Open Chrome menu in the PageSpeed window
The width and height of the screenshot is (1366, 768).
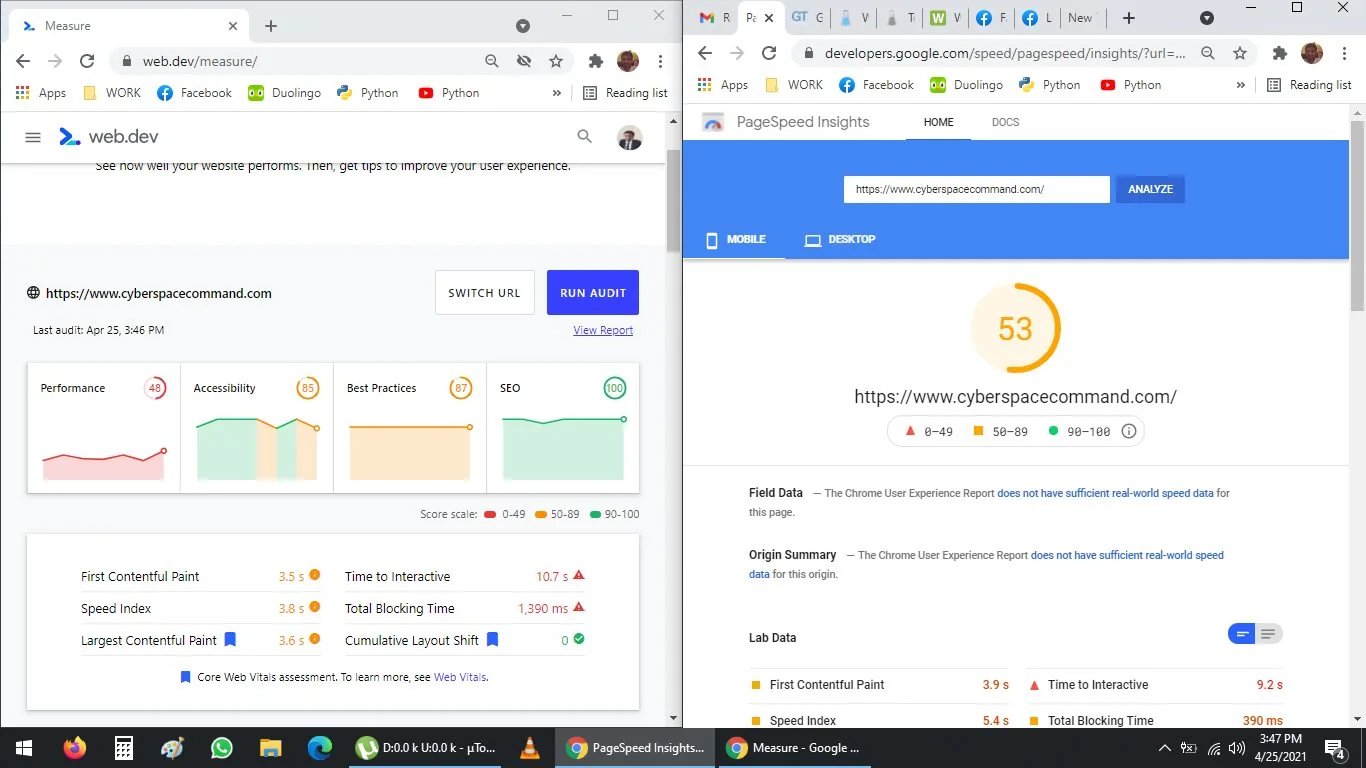1344,53
